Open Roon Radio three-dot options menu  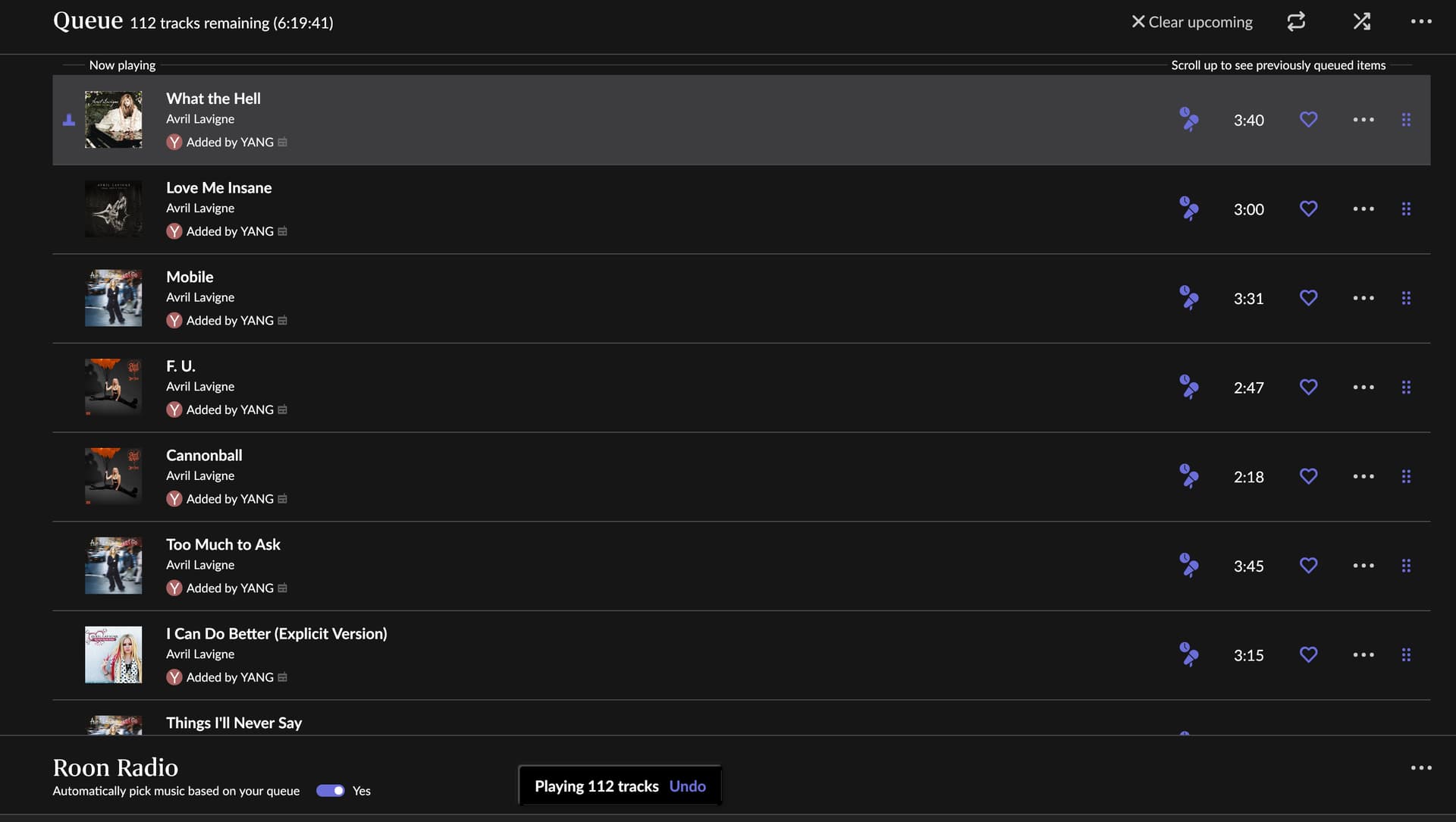tap(1421, 767)
